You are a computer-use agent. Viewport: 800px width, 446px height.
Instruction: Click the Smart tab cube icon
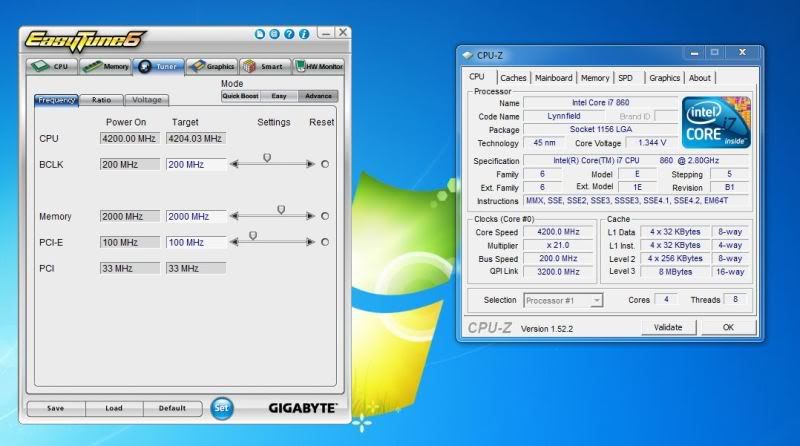[249, 66]
